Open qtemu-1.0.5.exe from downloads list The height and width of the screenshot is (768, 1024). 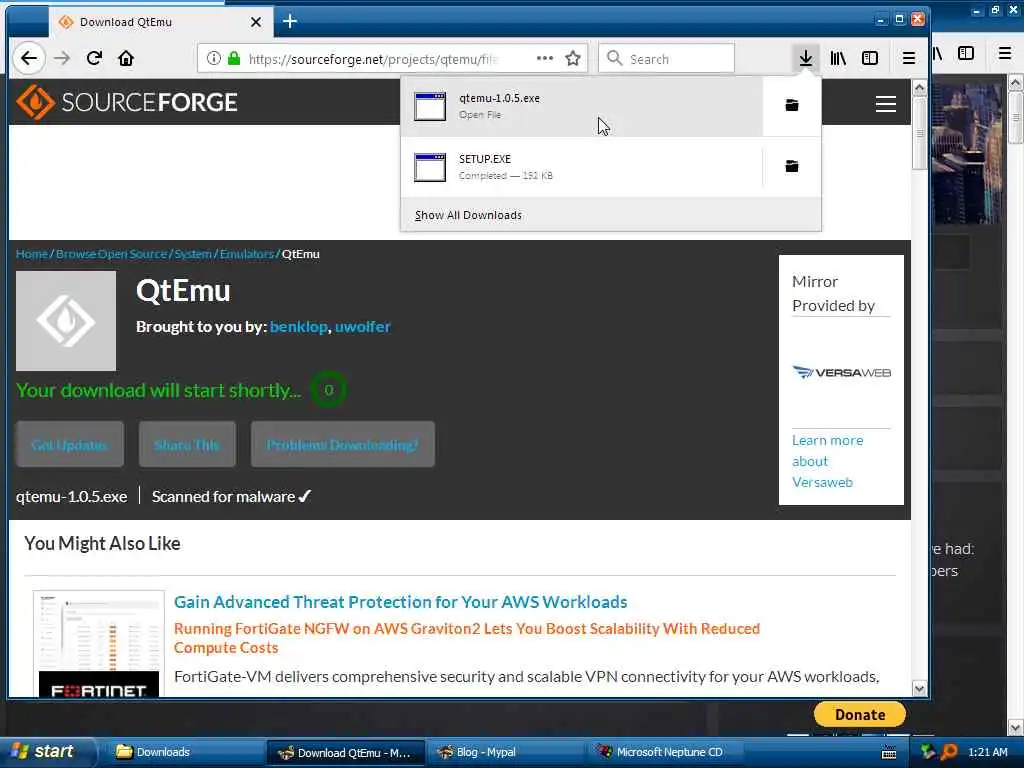[581, 106]
